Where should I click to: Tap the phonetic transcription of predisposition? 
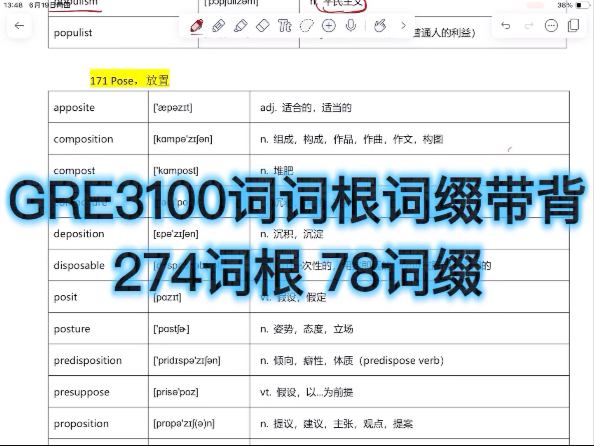(x=187, y=360)
